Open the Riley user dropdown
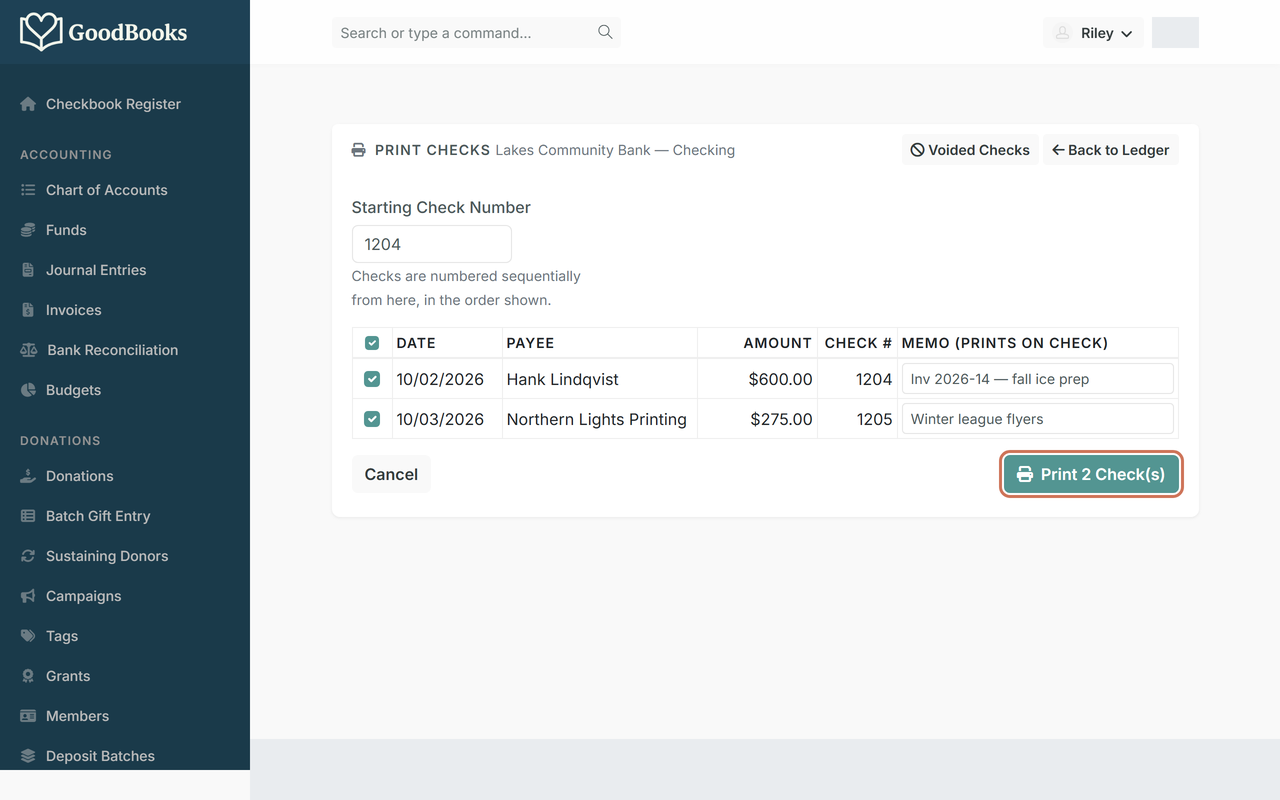The image size is (1280, 800). click(1093, 33)
